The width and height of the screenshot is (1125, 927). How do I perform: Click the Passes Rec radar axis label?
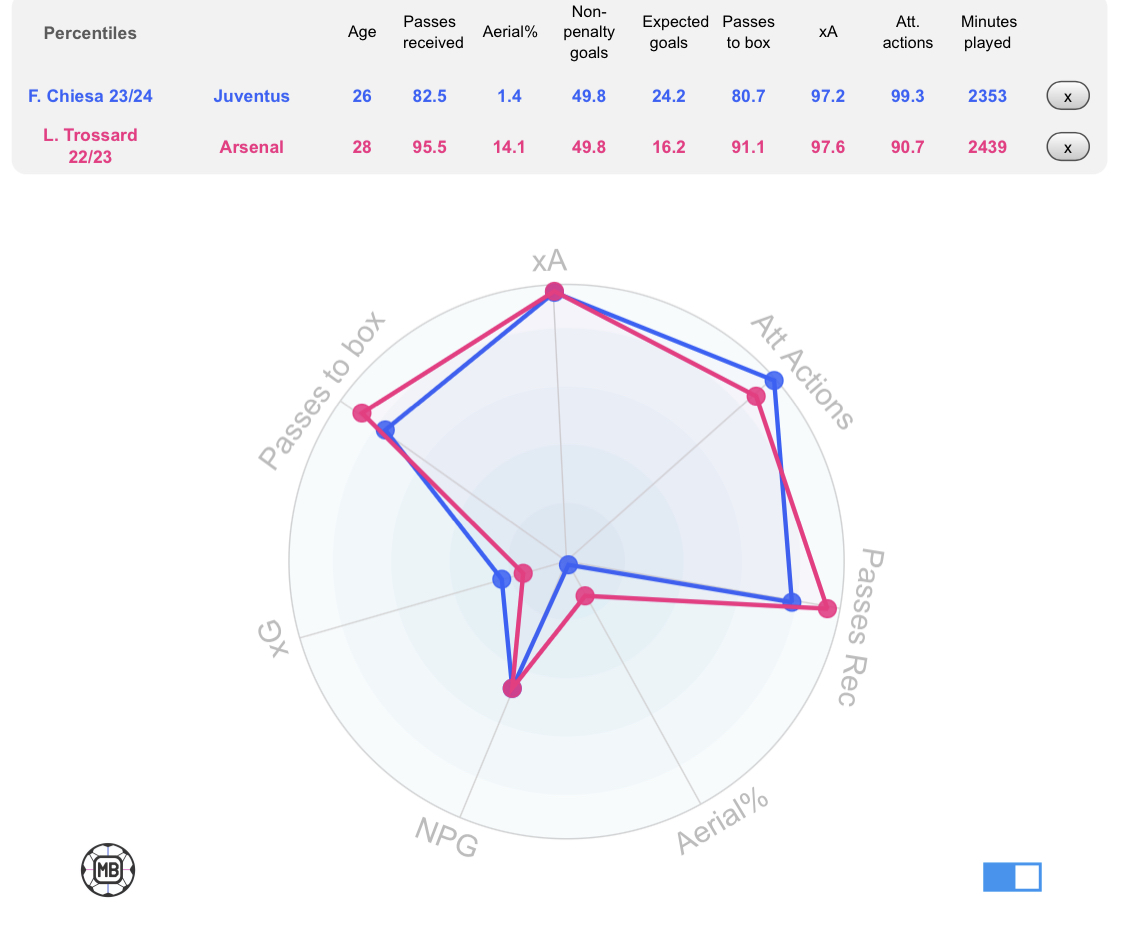click(x=859, y=627)
